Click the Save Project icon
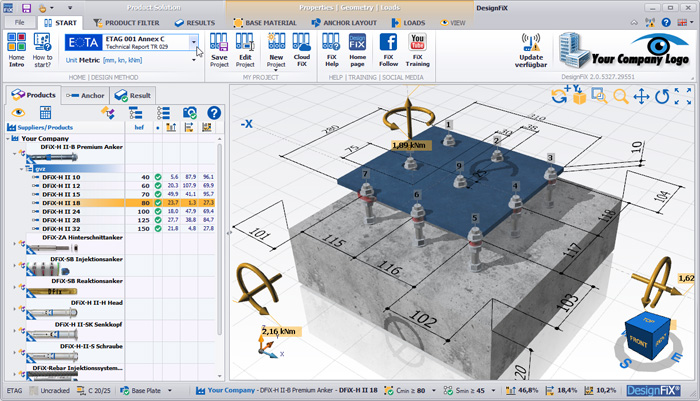The height and width of the screenshot is (401, 700). point(219,42)
